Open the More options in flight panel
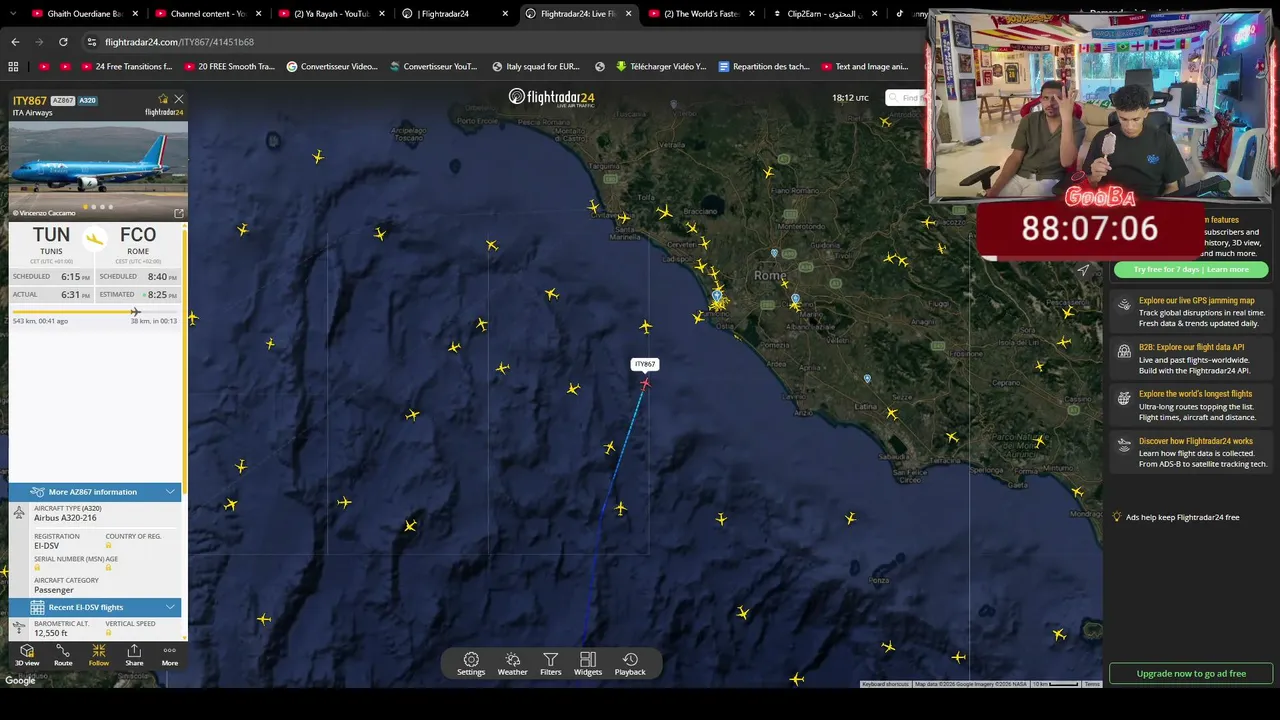This screenshot has width=1280, height=720. coord(170,655)
